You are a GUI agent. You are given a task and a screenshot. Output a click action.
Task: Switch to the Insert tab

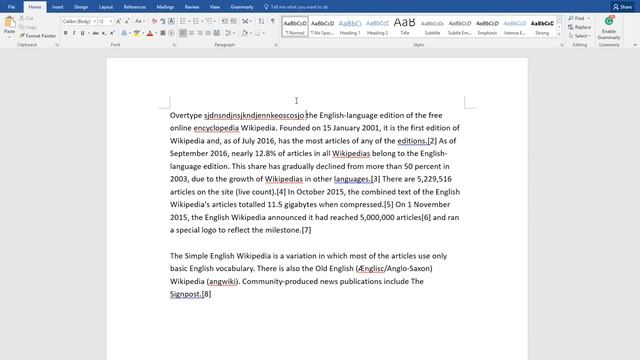click(58, 7)
